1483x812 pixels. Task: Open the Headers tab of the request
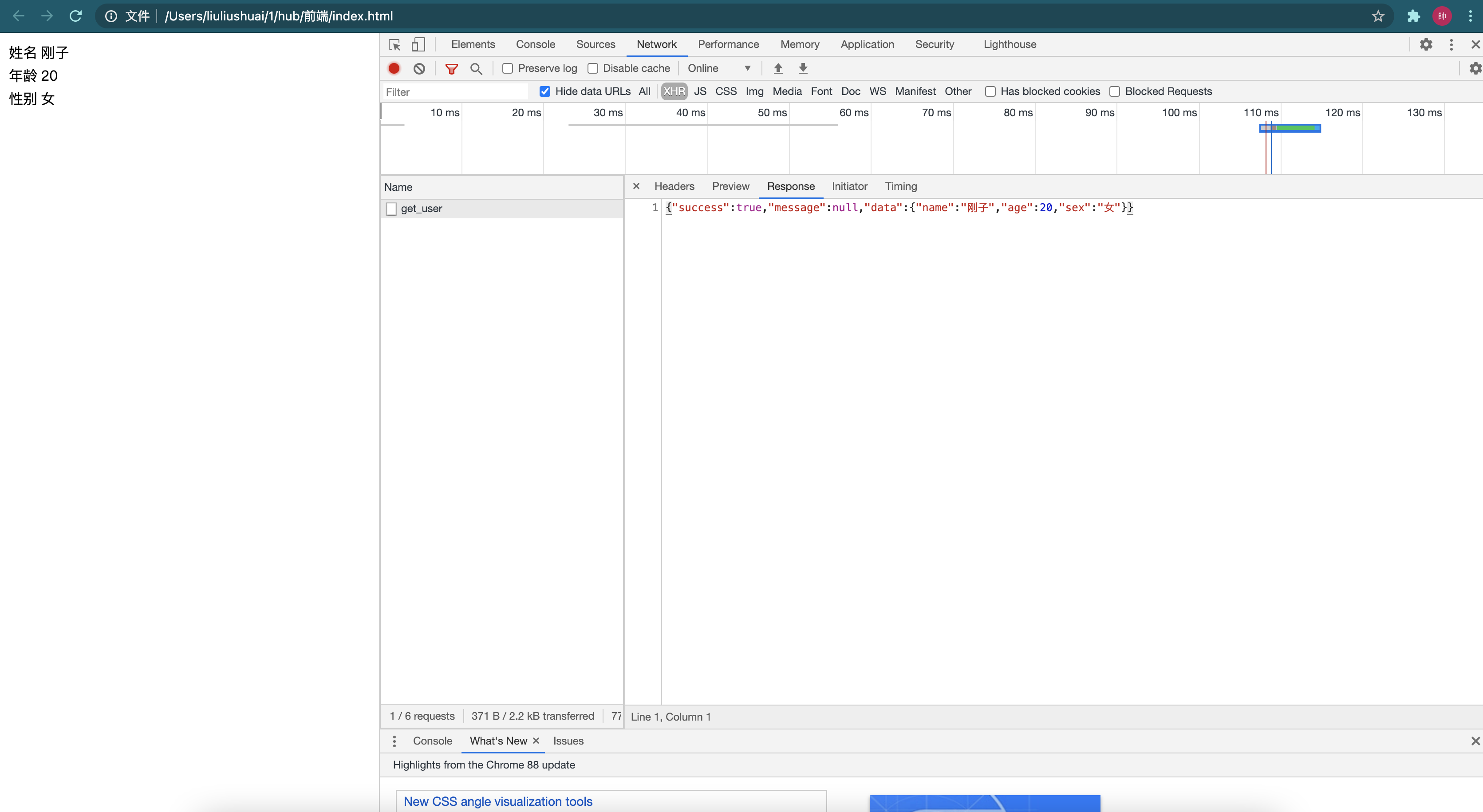[x=674, y=186]
